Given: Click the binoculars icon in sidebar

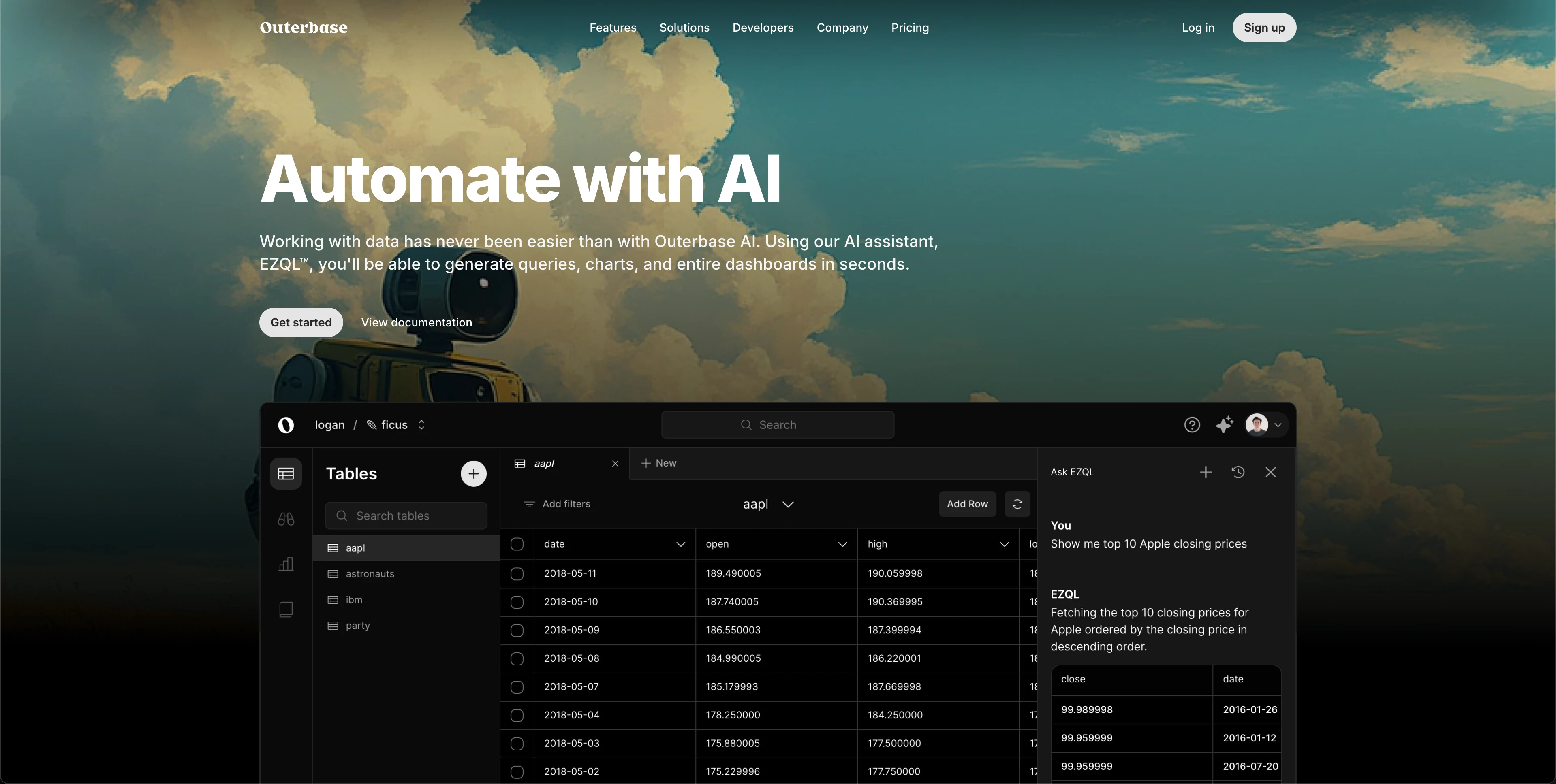Looking at the screenshot, I should click(x=286, y=519).
